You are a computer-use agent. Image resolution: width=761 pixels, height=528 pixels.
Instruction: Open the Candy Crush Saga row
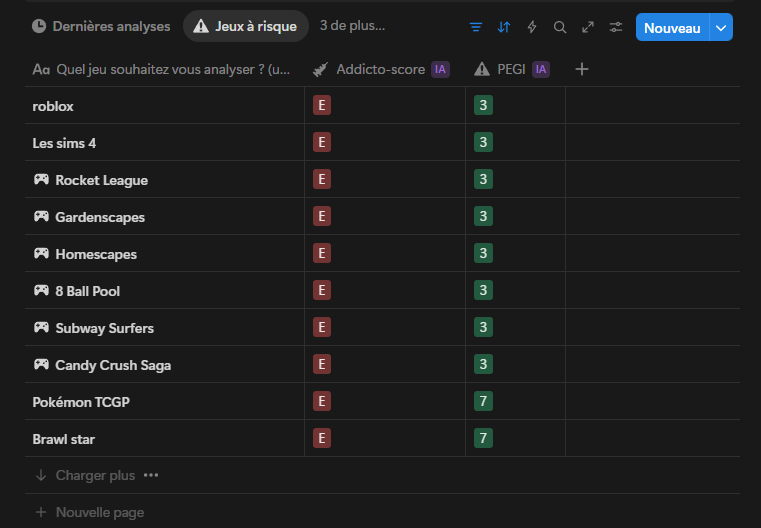pos(112,365)
